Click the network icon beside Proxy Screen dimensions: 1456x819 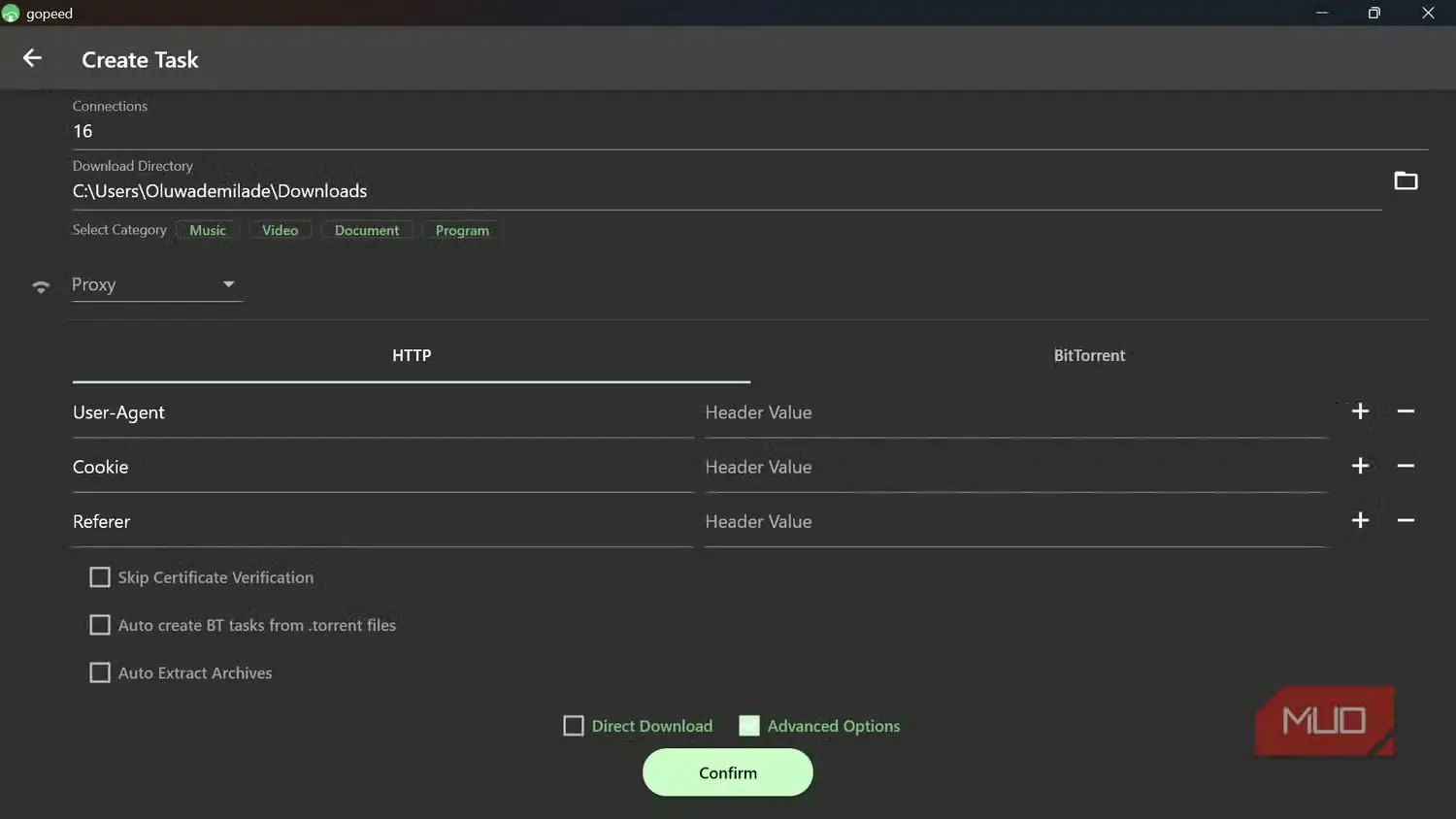[41, 286]
